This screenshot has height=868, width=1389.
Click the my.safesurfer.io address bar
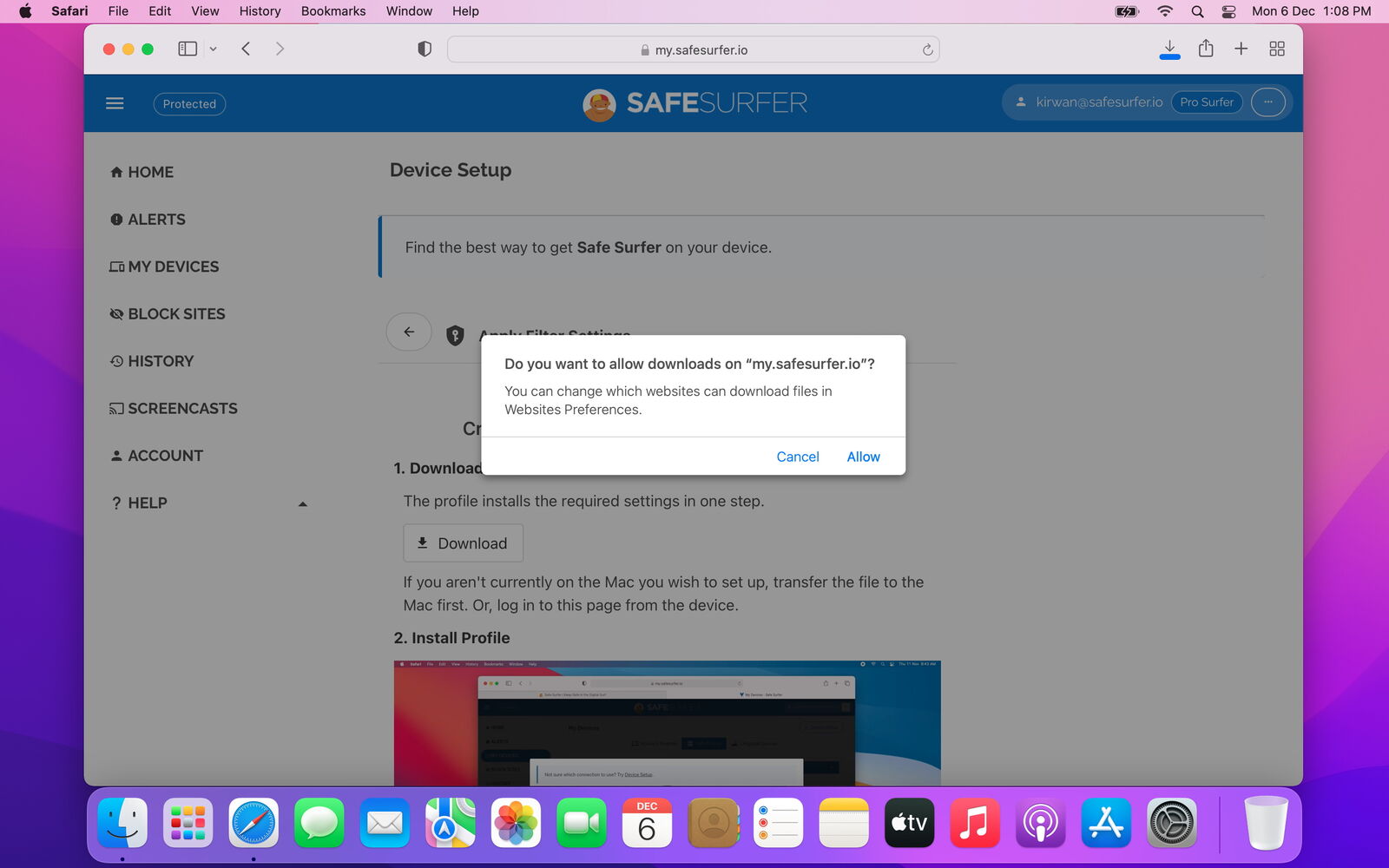693,49
